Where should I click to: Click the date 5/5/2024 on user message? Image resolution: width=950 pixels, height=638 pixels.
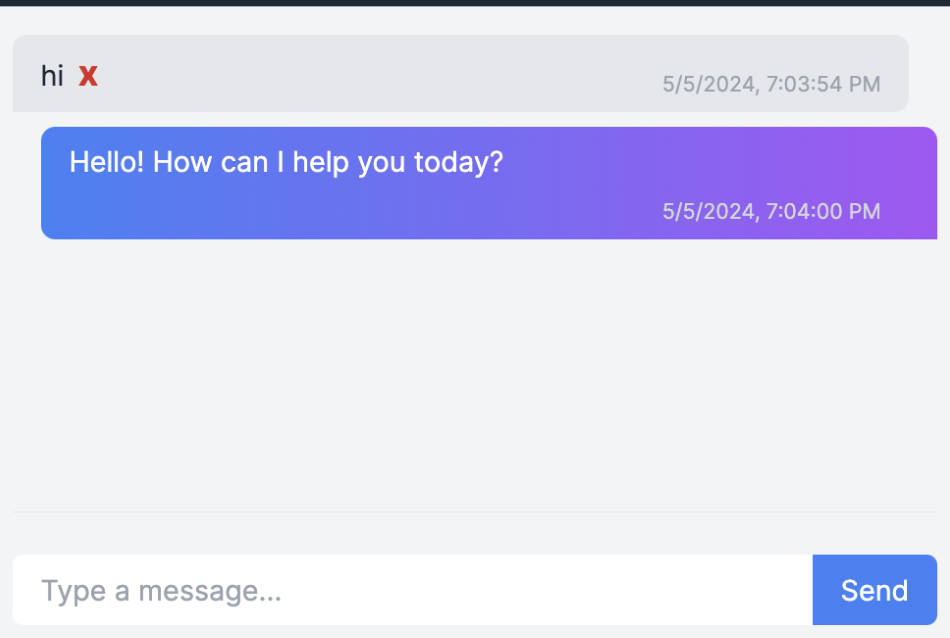pyautogui.click(x=708, y=84)
